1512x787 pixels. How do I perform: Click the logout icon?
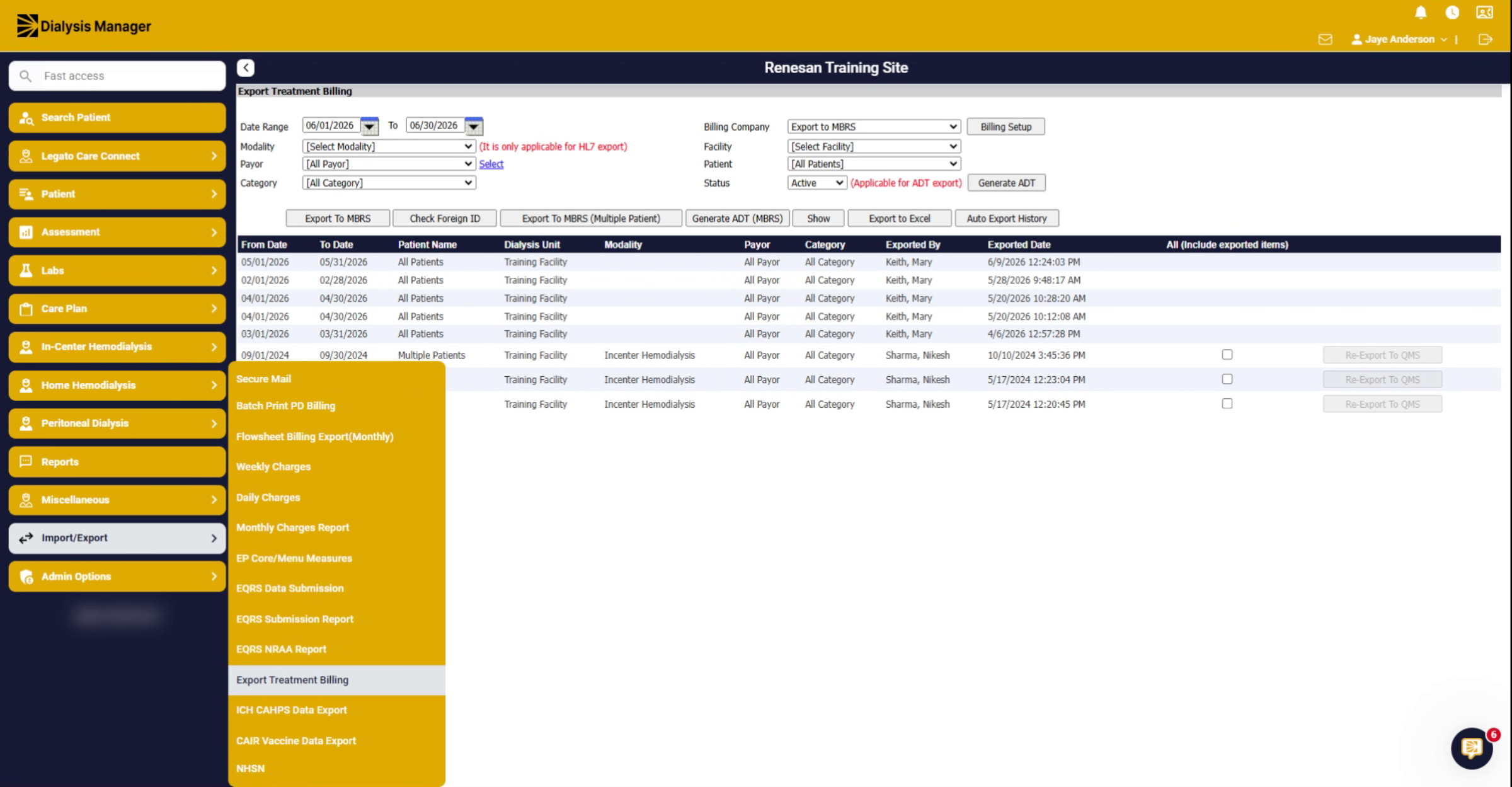pyautogui.click(x=1485, y=39)
